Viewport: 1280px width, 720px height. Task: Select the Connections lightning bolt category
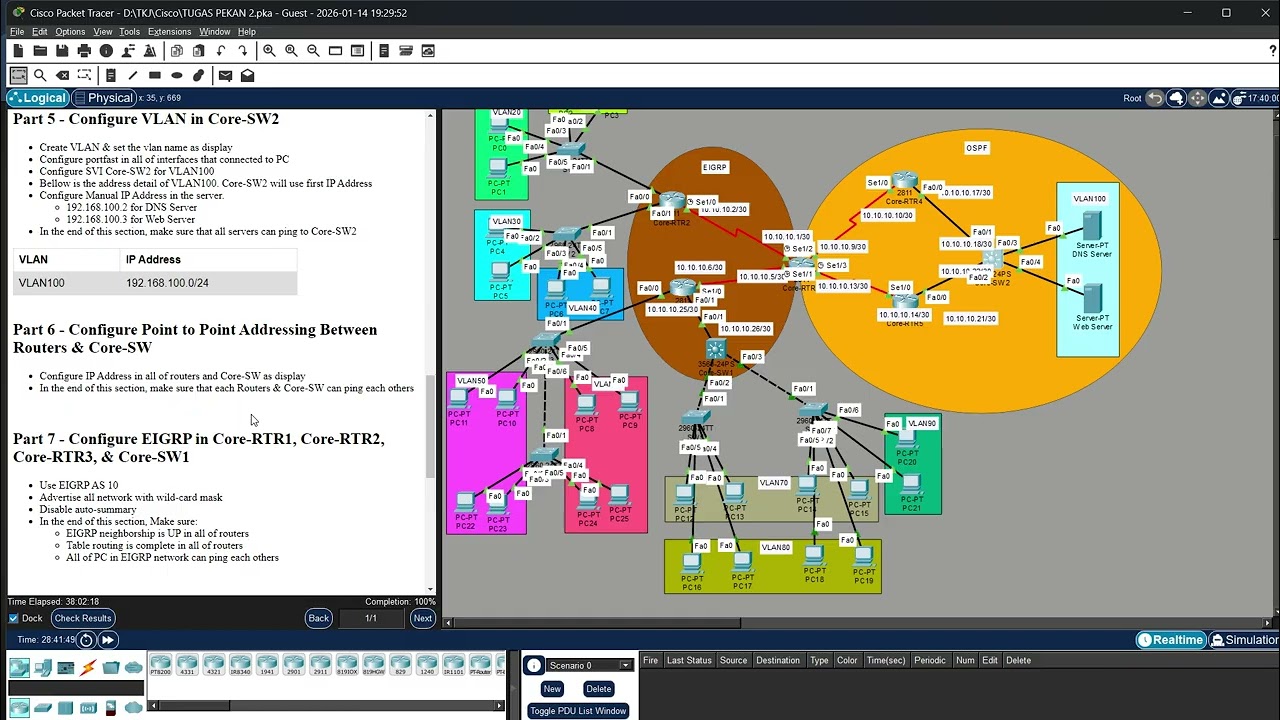(x=88, y=668)
